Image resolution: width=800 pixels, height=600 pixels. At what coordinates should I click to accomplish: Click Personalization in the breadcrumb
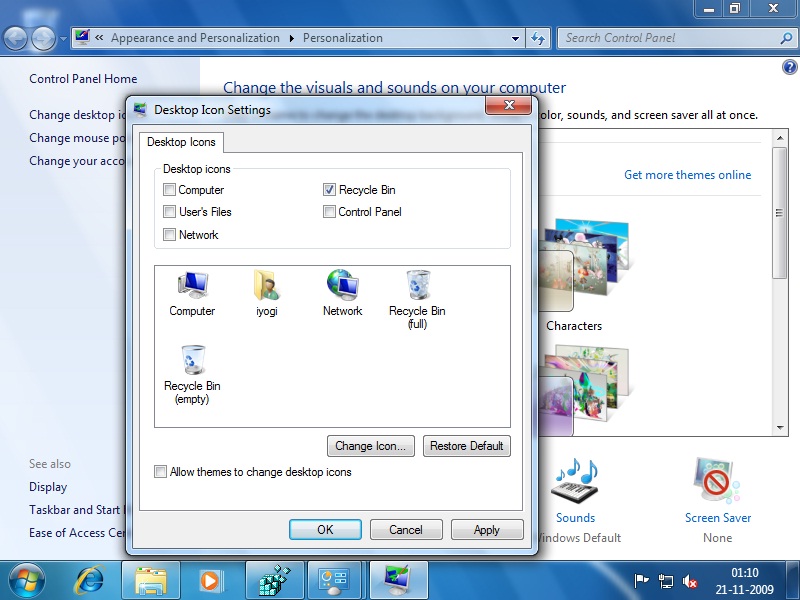pyautogui.click(x=343, y=38)
